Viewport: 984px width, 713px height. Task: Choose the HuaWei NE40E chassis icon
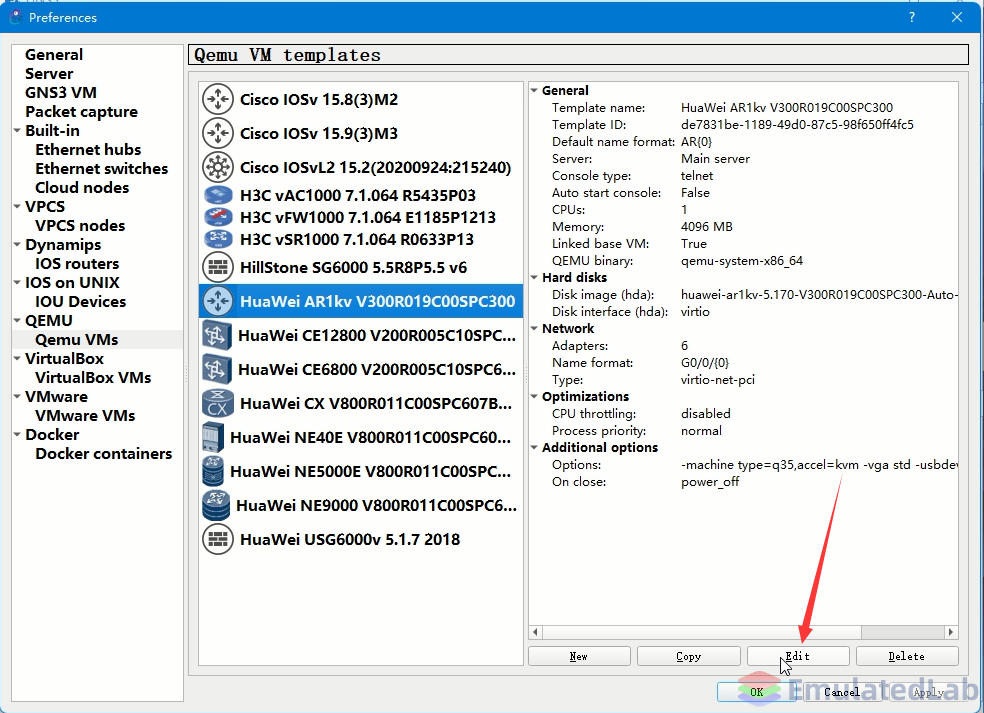[x=213, y=437]
